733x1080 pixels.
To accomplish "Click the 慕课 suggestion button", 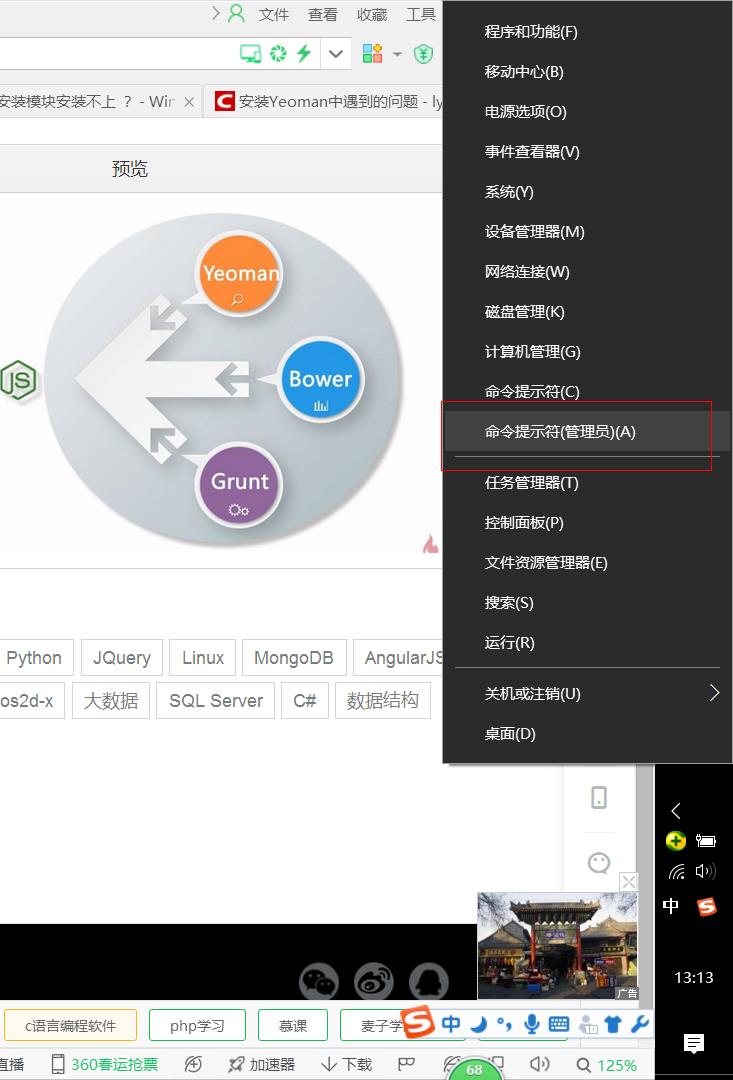I will point(293,1026).
